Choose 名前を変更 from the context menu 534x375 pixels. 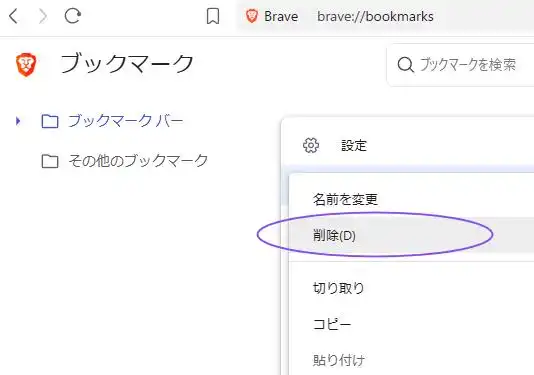point(345,199)
